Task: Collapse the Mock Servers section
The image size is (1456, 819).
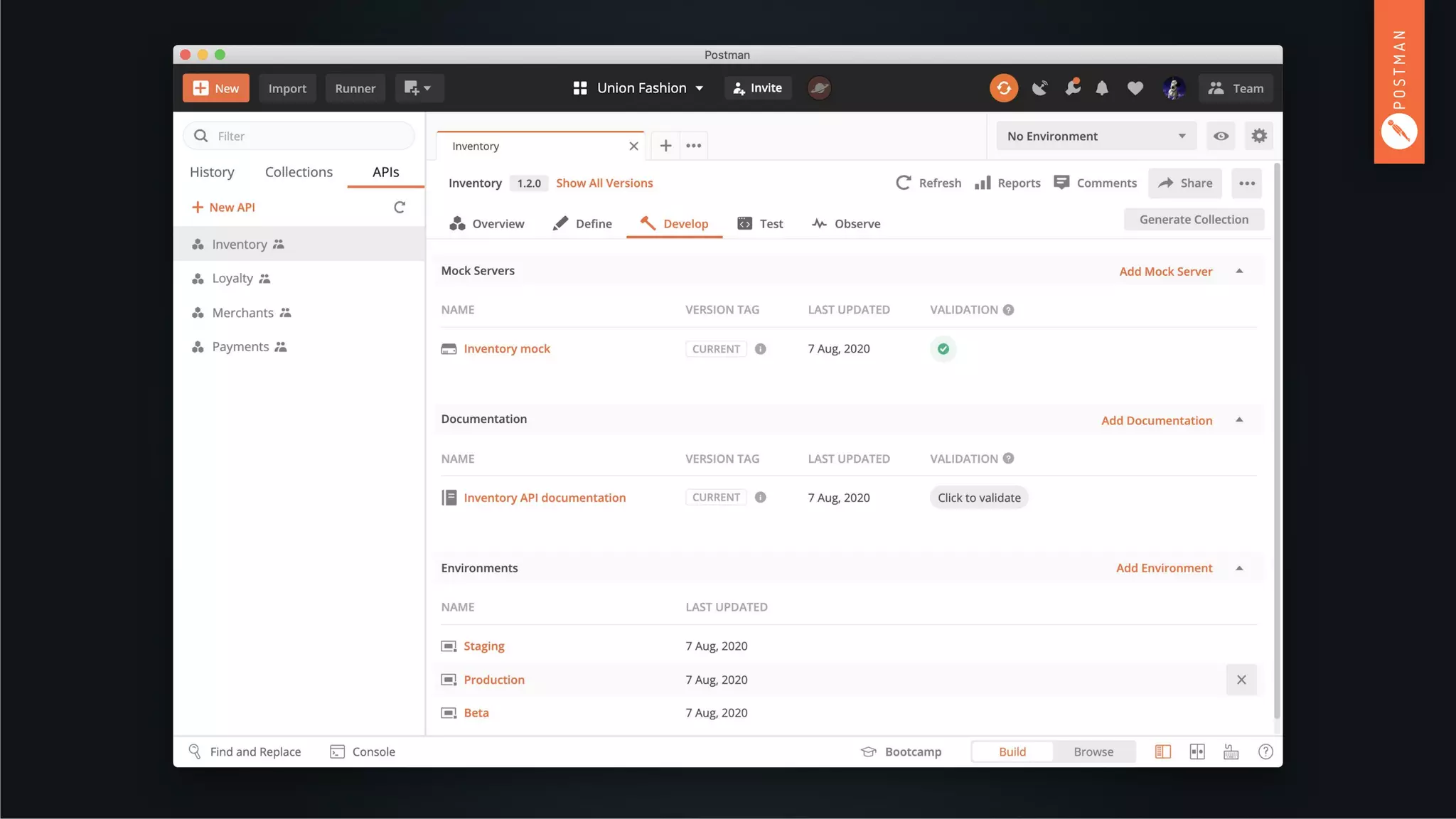Action: 1239,271
